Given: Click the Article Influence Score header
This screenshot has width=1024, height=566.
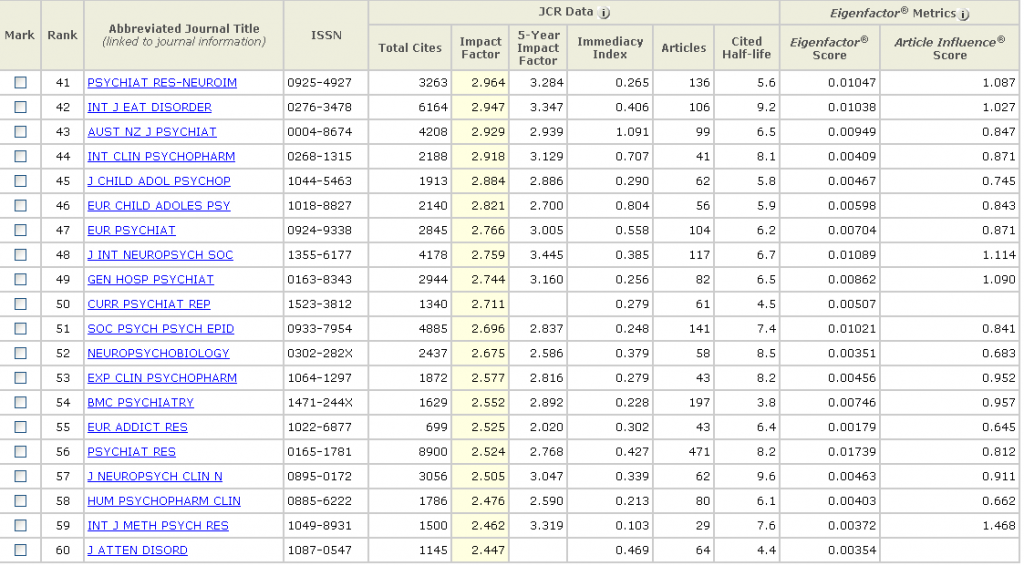Looking at the screenshot, I should (950, 48).
